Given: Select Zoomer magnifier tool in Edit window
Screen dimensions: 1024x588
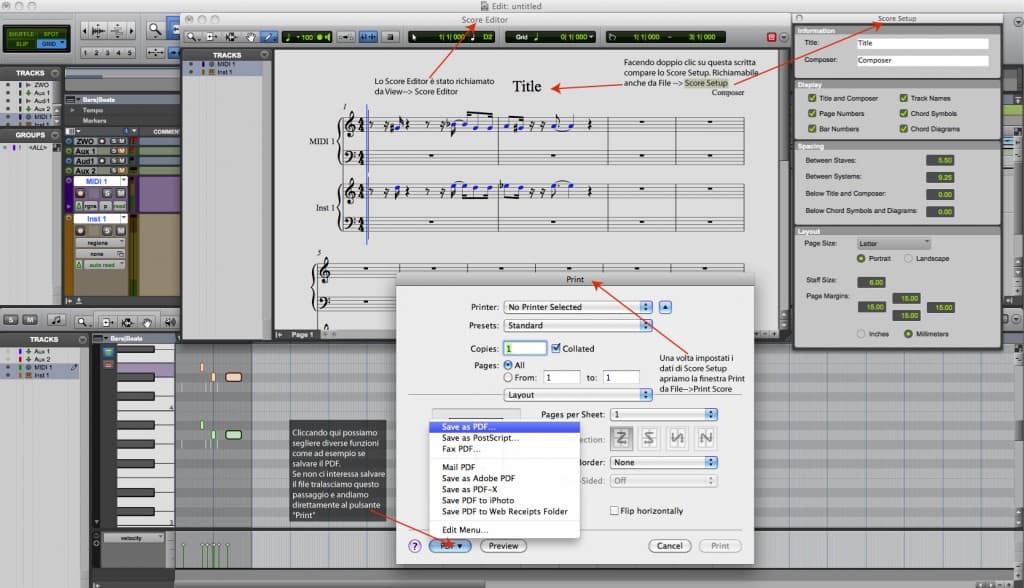Looking at the screenshot, I should point(155,29).
